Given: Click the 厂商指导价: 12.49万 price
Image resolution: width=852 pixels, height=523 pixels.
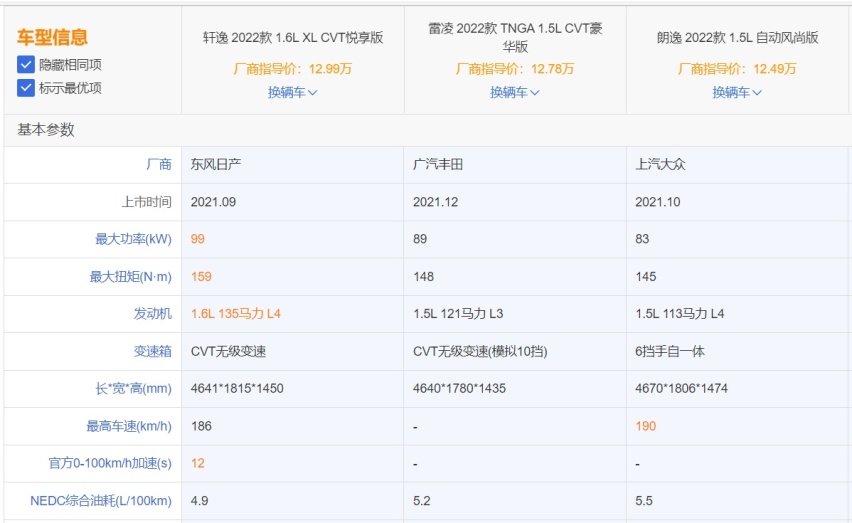Looking at the screenshot, I should [x=737, y=69].
